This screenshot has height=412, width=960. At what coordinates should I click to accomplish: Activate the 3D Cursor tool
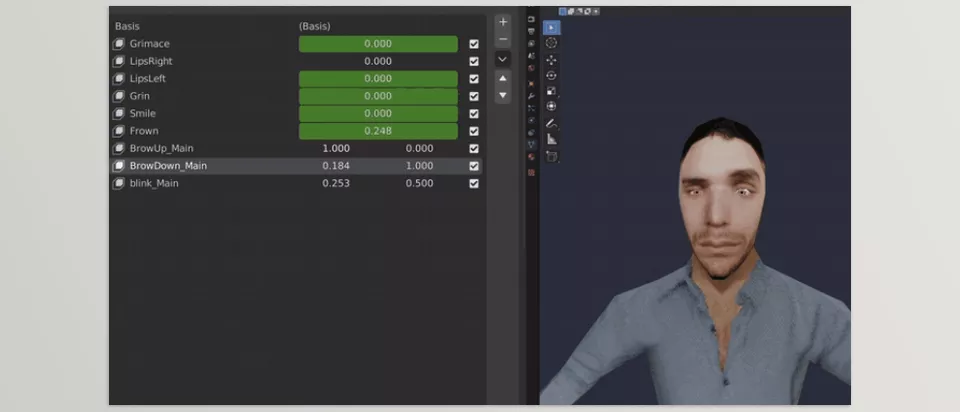click(551, 43)
